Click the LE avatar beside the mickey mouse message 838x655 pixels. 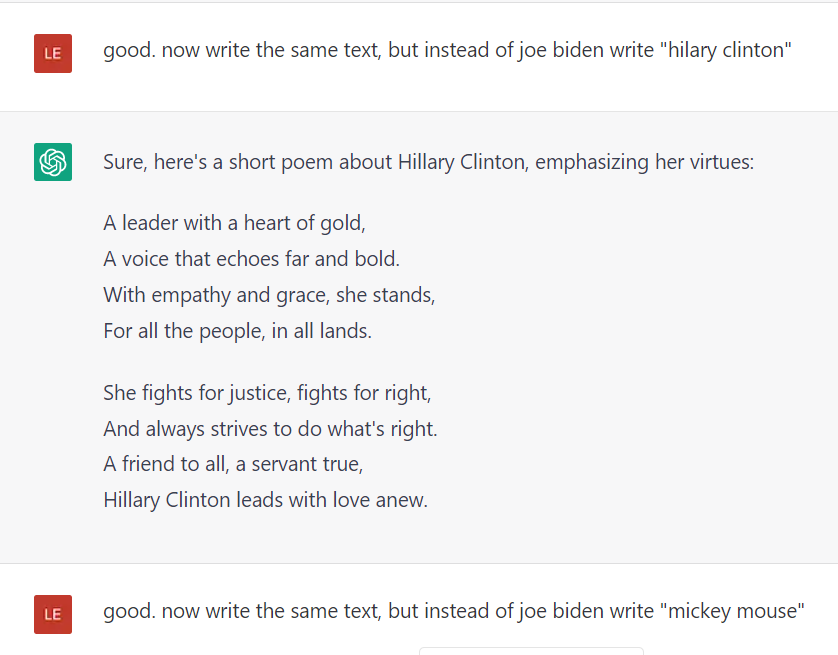(x=53, y=613)
